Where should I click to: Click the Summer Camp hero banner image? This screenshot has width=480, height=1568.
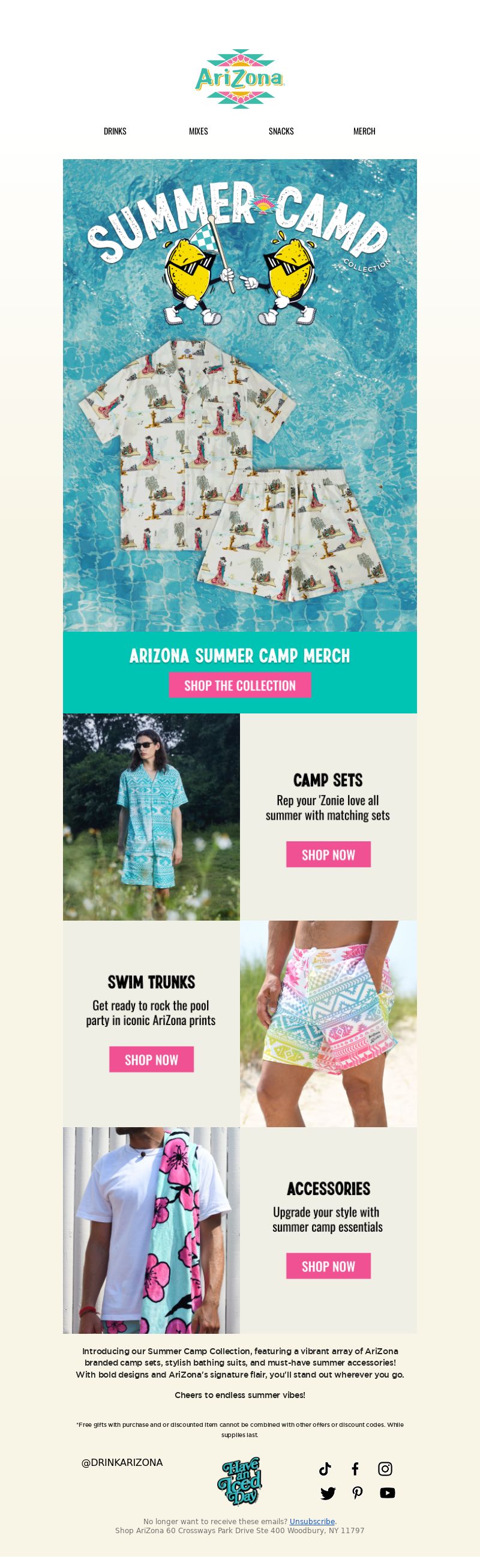point(239,395)
